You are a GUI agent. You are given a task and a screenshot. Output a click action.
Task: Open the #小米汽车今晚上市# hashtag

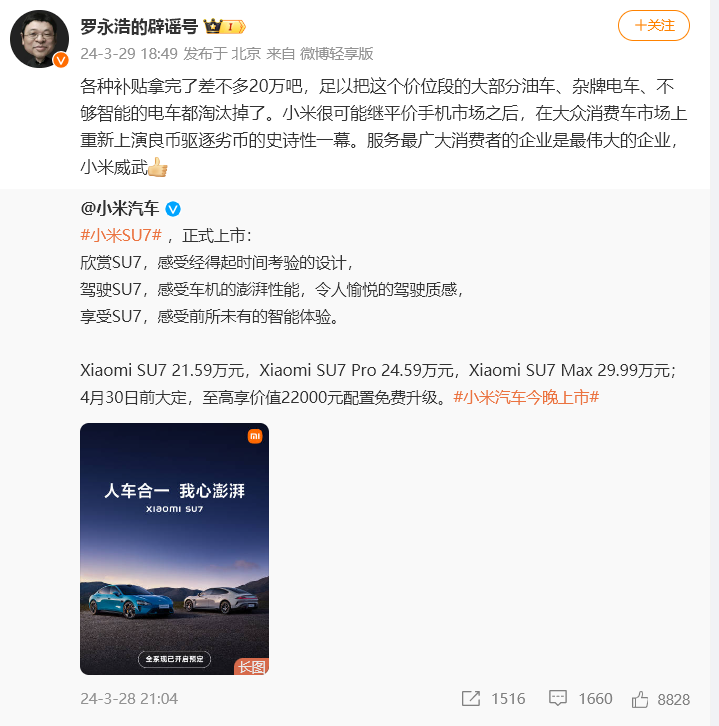click(x=526, y=397)
